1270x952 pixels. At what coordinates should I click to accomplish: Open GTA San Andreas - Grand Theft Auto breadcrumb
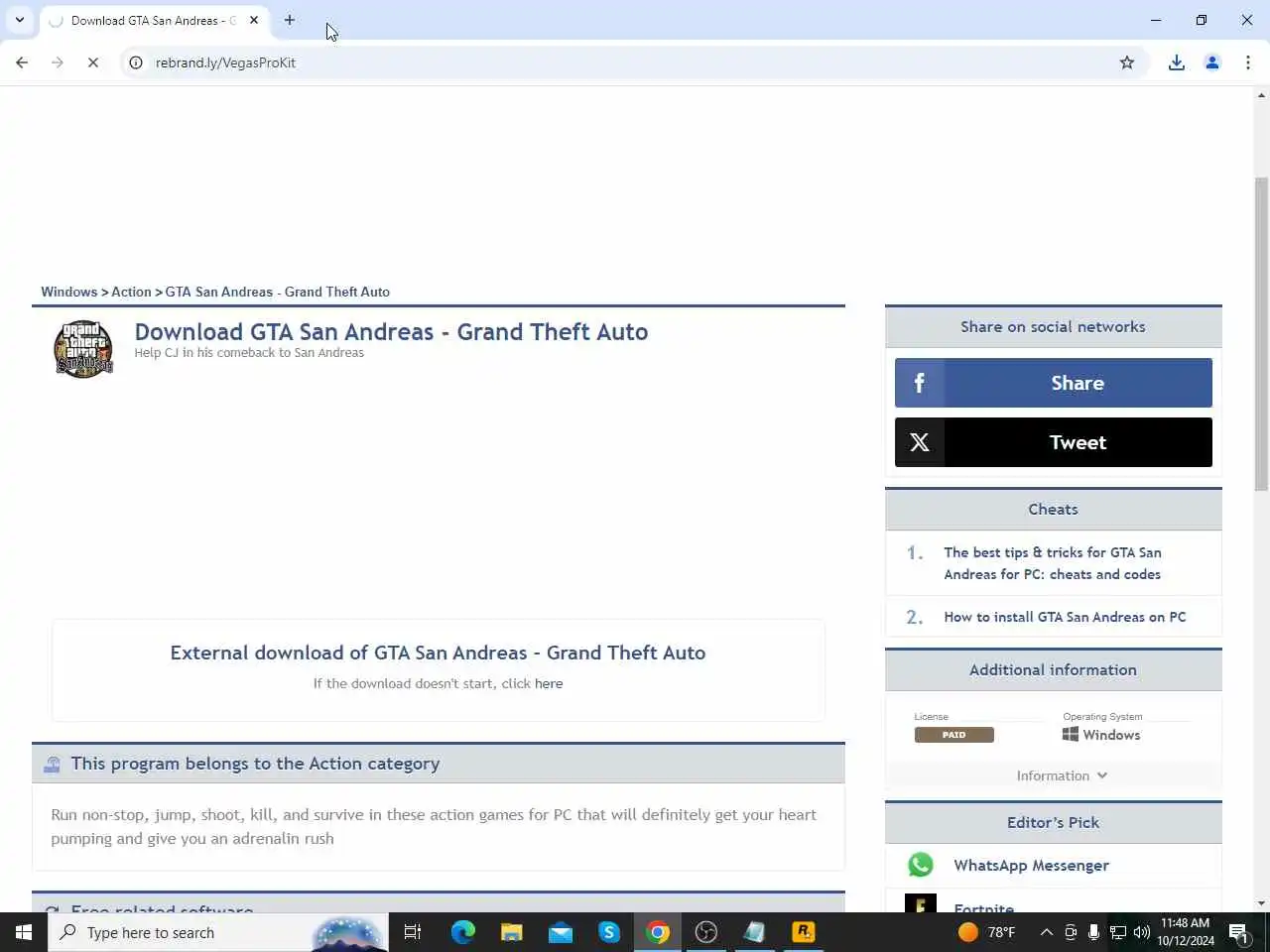[277, 292]
